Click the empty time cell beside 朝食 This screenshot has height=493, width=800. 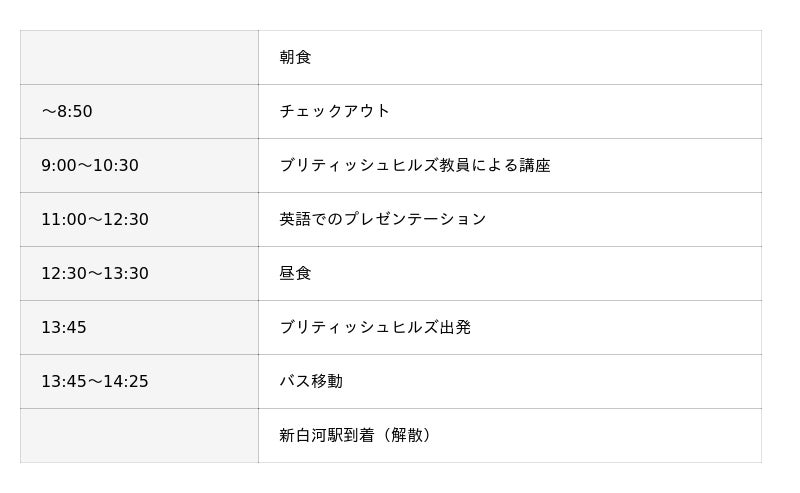[139, 58]
